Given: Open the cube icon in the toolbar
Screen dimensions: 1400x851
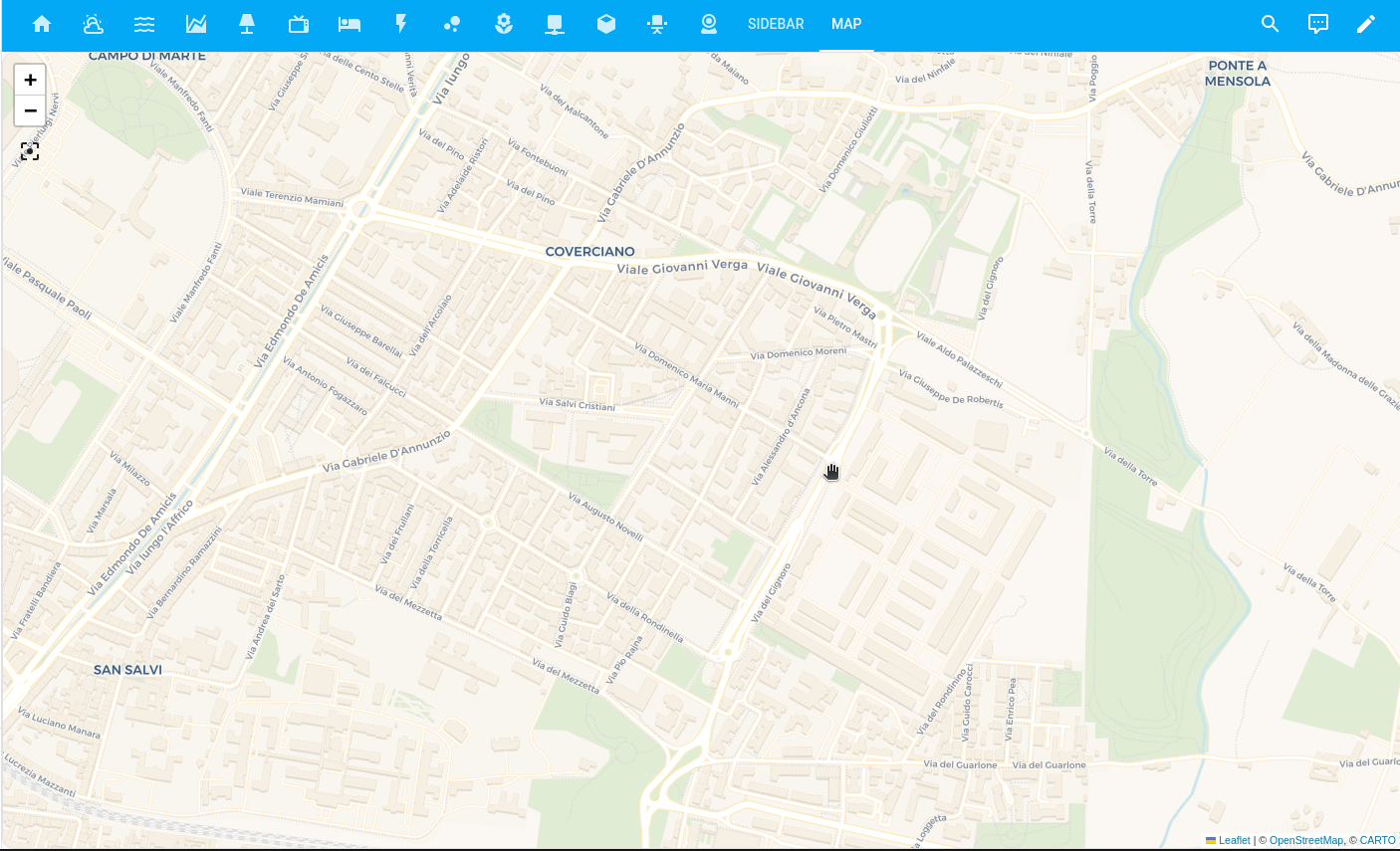Looking at the screenshot, I should coord(605,23).
